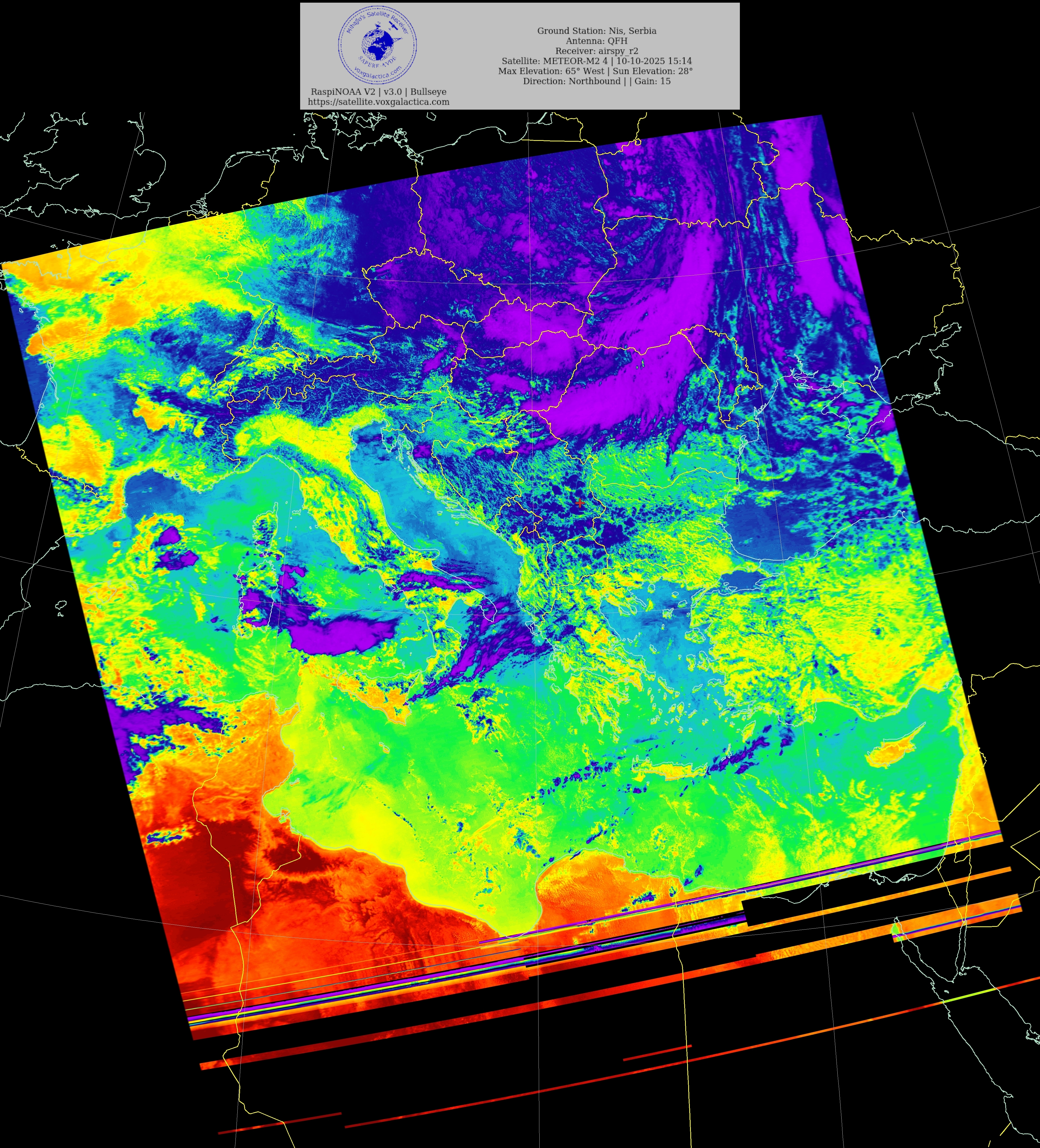Viewport: 1040px width, 1148px height.
Task: Click the Direction: Northbound Gain line
Action: click(596, 81)
